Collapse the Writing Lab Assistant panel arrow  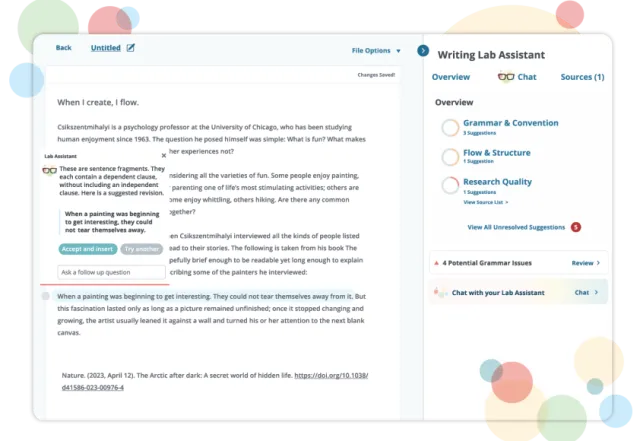(x=423, y=50)
